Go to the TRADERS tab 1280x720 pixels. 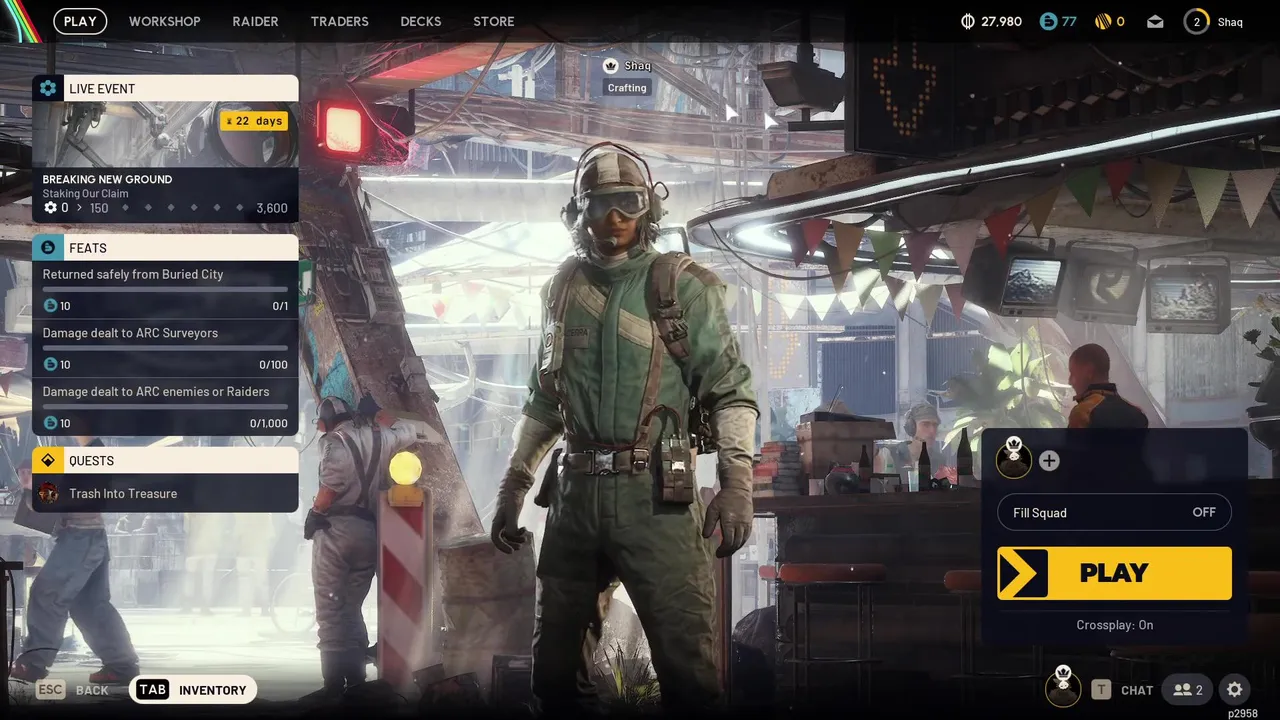point(339,21)
